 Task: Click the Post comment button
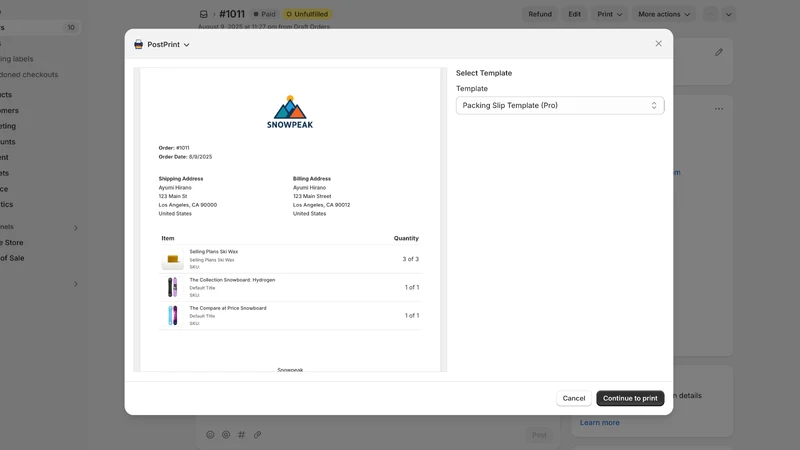539,435
